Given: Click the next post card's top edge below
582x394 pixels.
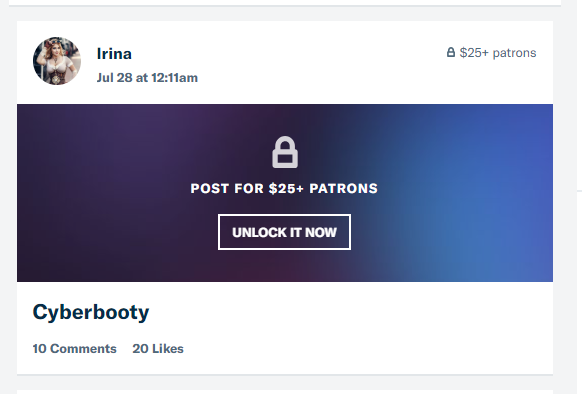Looking at the screenshot, I should coord(285,391).
